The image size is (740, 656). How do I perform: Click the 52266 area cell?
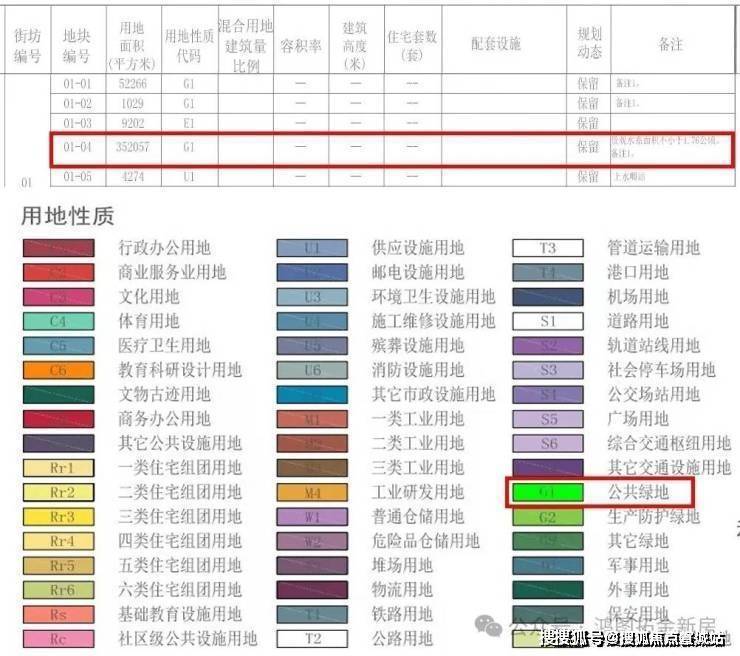click(x=133, y=84)
